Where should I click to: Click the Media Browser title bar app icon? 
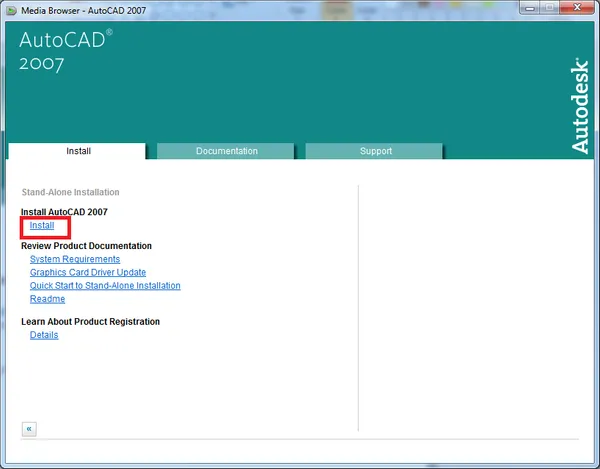[x=11, y=10]
